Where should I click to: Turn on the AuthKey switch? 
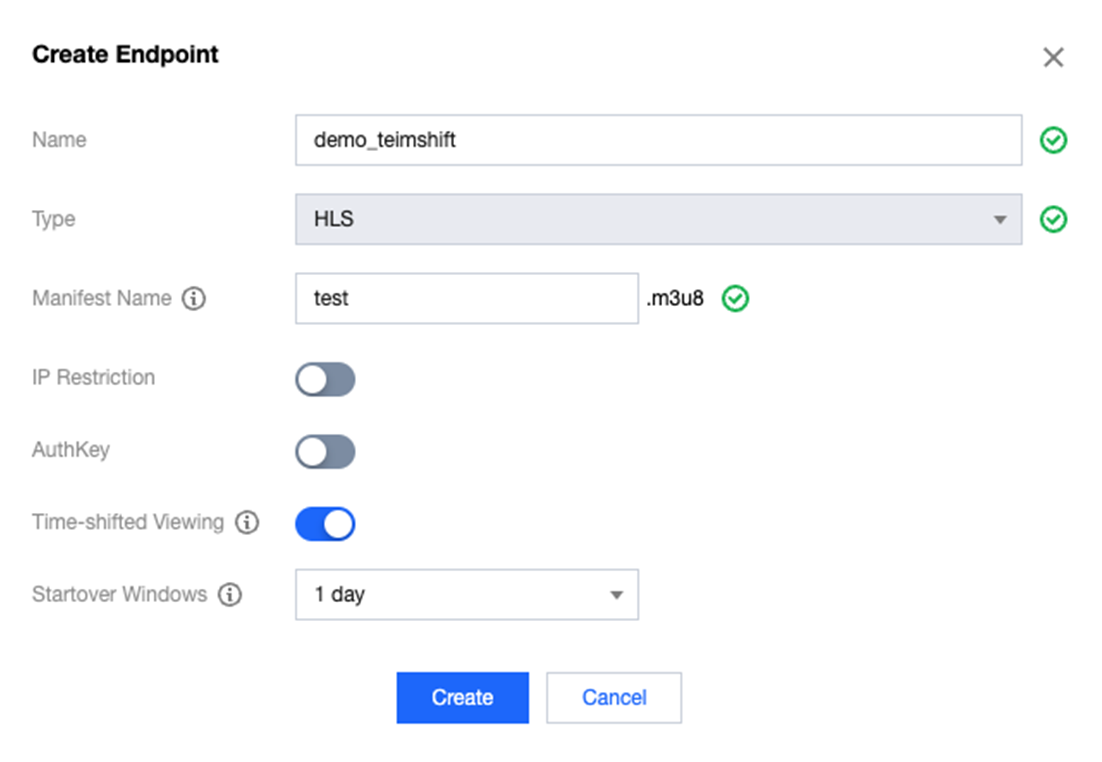click(325, 451)
